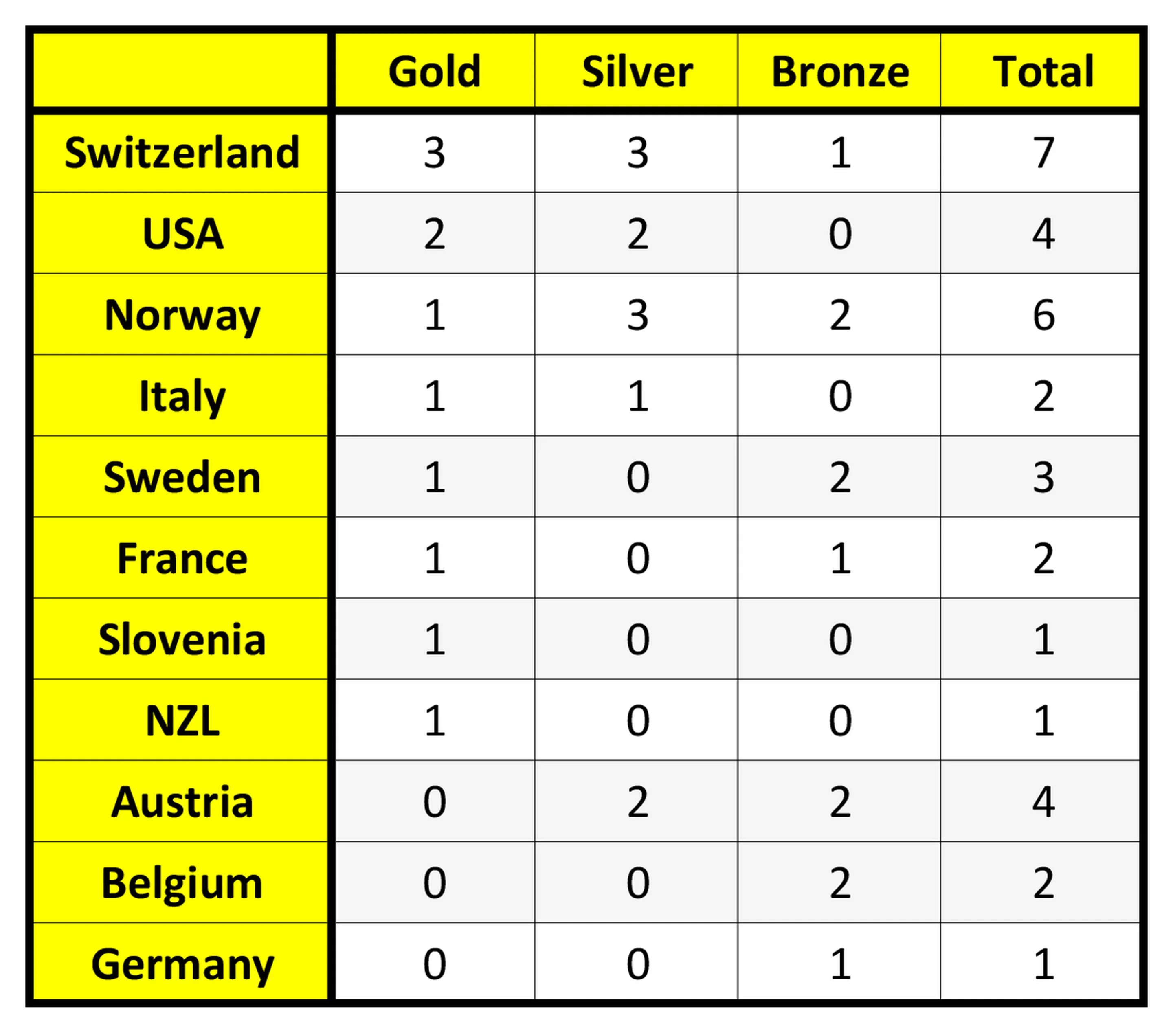The height and width of the screenshot is (1036, 1173).
Task: Click the Austria row label
Action: [182, 802]
